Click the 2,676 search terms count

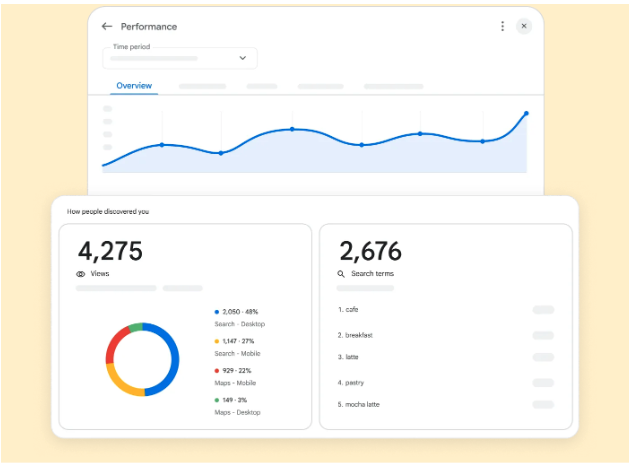(x=370, y=251)
